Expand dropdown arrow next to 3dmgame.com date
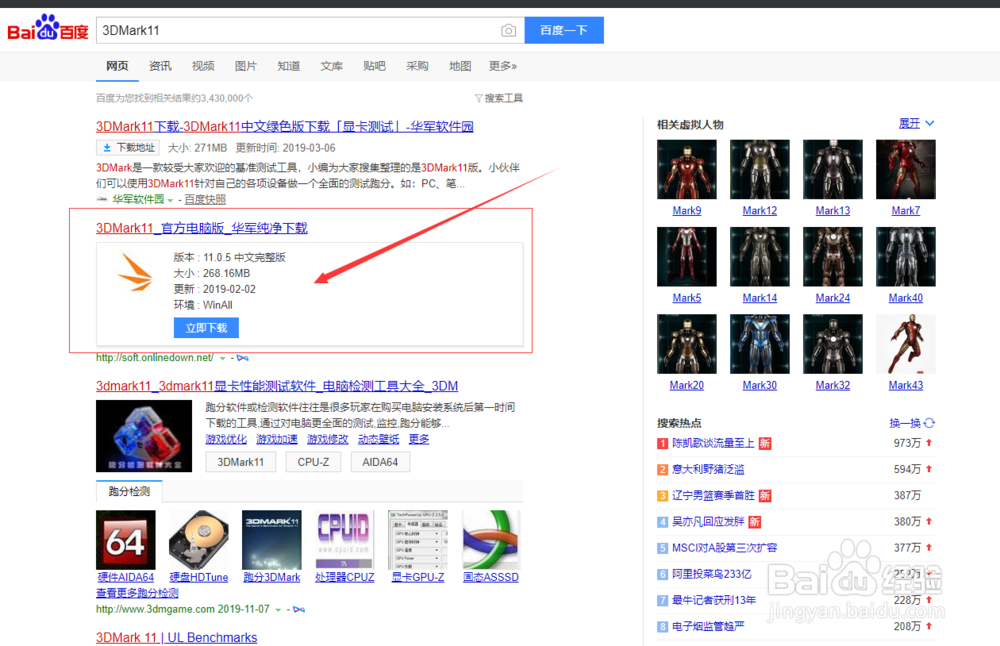1000x646 pixels. coord(278,610)
